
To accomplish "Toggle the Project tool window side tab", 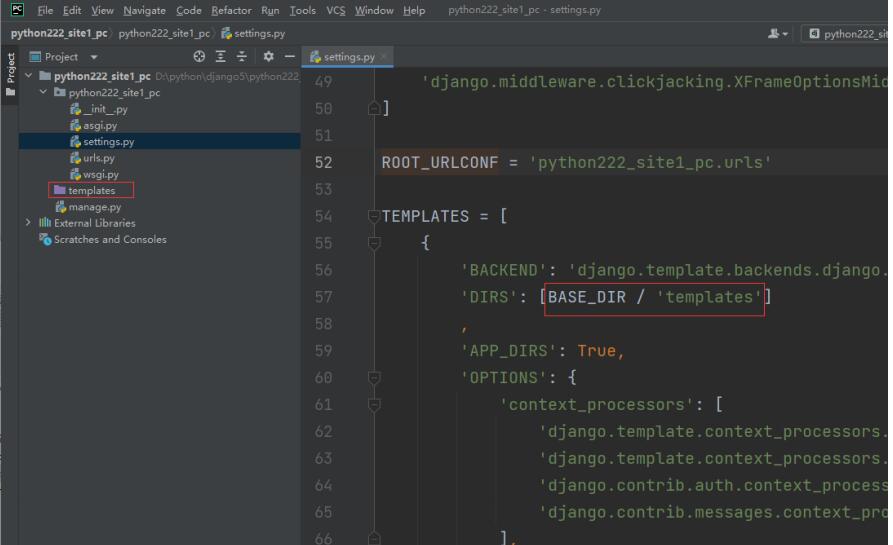I will (x=10, y=75).
